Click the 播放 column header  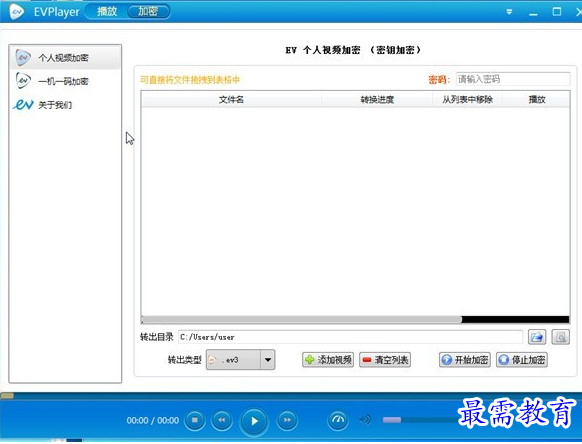point(536,99)
